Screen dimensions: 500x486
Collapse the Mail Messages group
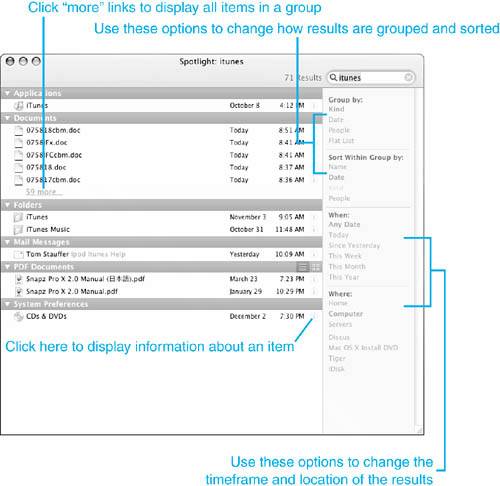pyautogui.click(x=7, y=242)
